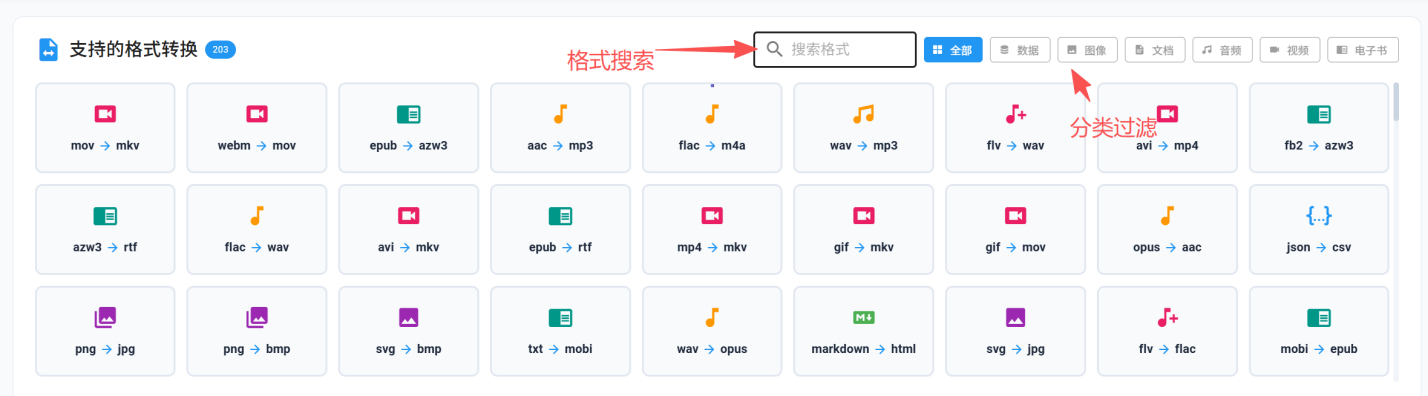Click the picture icon on svg to bmp card
The height and width of the screenshot is (396, 1428).
[x=409, y=318]
